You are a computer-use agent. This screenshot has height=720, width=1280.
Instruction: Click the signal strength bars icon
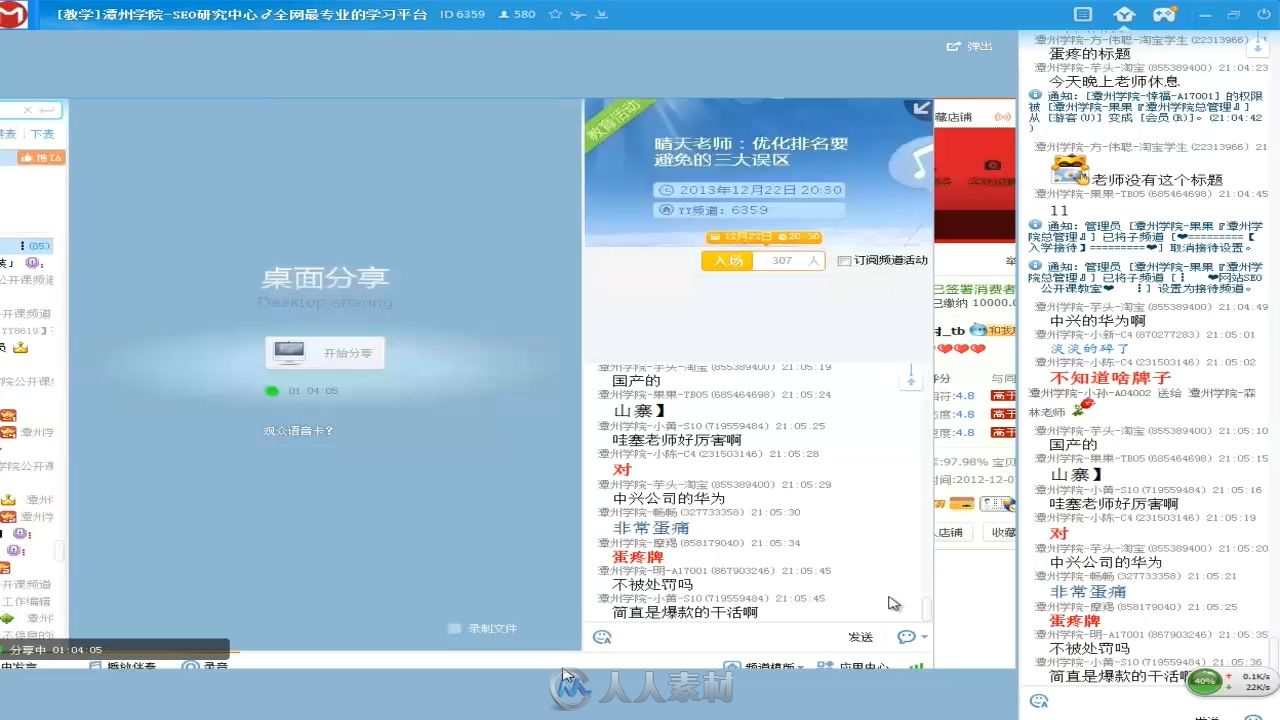pyautogui.click(x=916, y=666)
